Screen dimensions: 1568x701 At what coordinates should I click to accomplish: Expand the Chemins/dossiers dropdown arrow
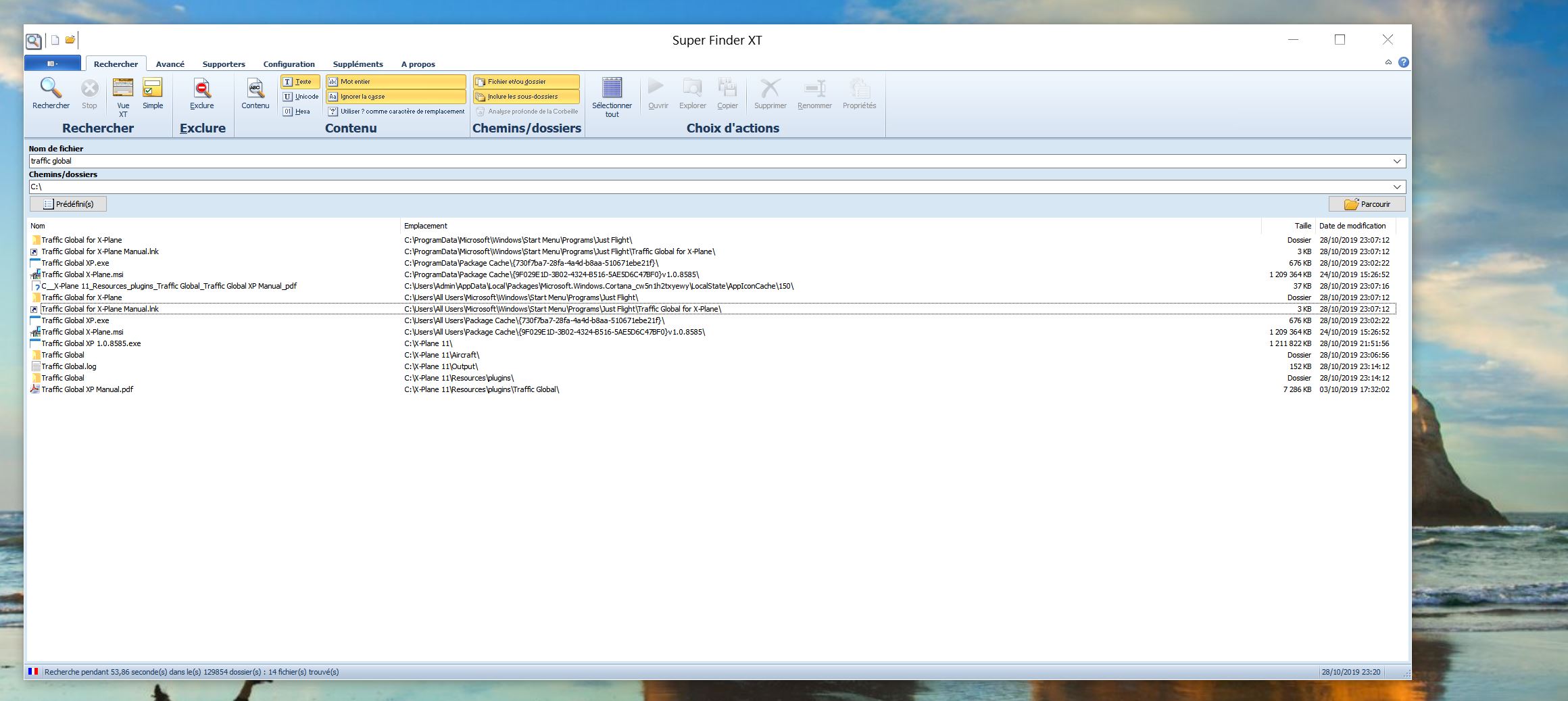click(1397, 187)
